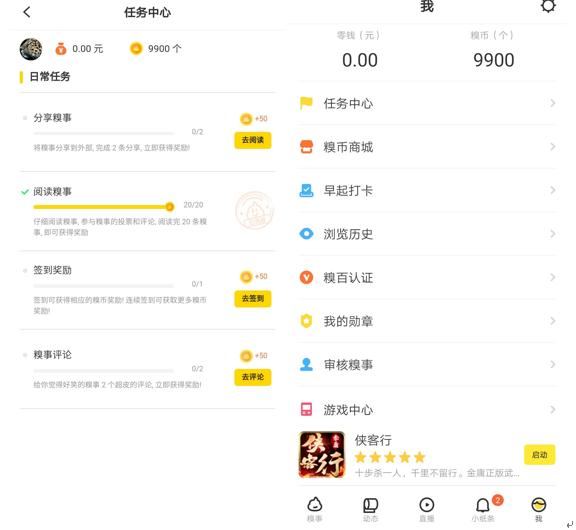Image resolution: width=576 pixels, height=530 pixels.
Task: Expand 早起打卡 row chevron
Action: [x=552, y=190]
